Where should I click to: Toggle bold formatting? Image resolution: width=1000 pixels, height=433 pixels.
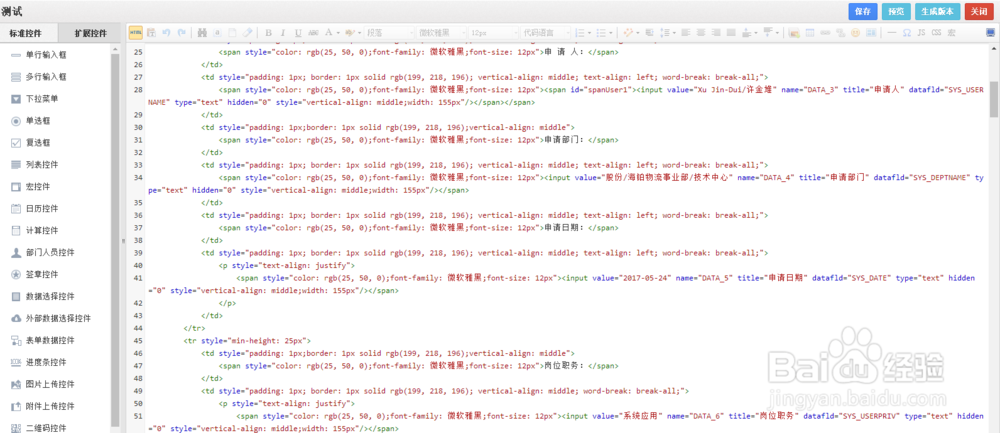coord(268,33)
